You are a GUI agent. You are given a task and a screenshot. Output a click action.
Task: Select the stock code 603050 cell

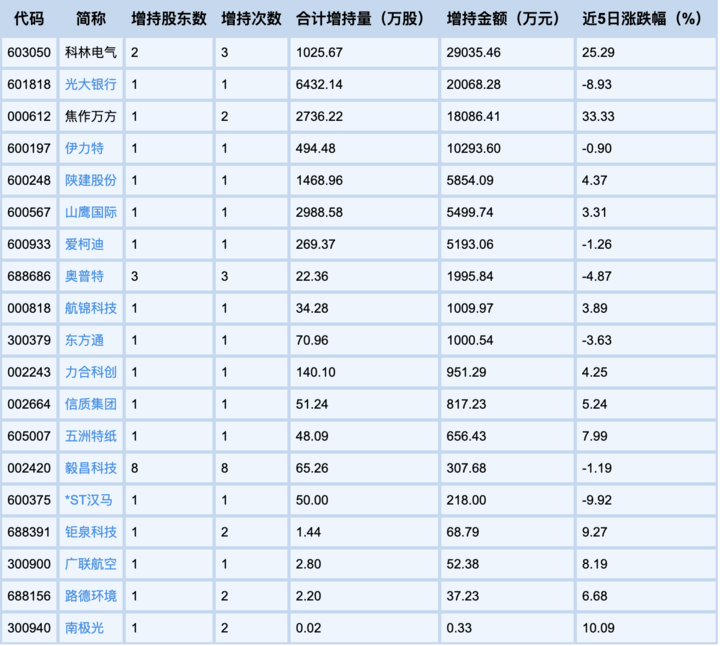pyautogui.click(x=29, y=52)
